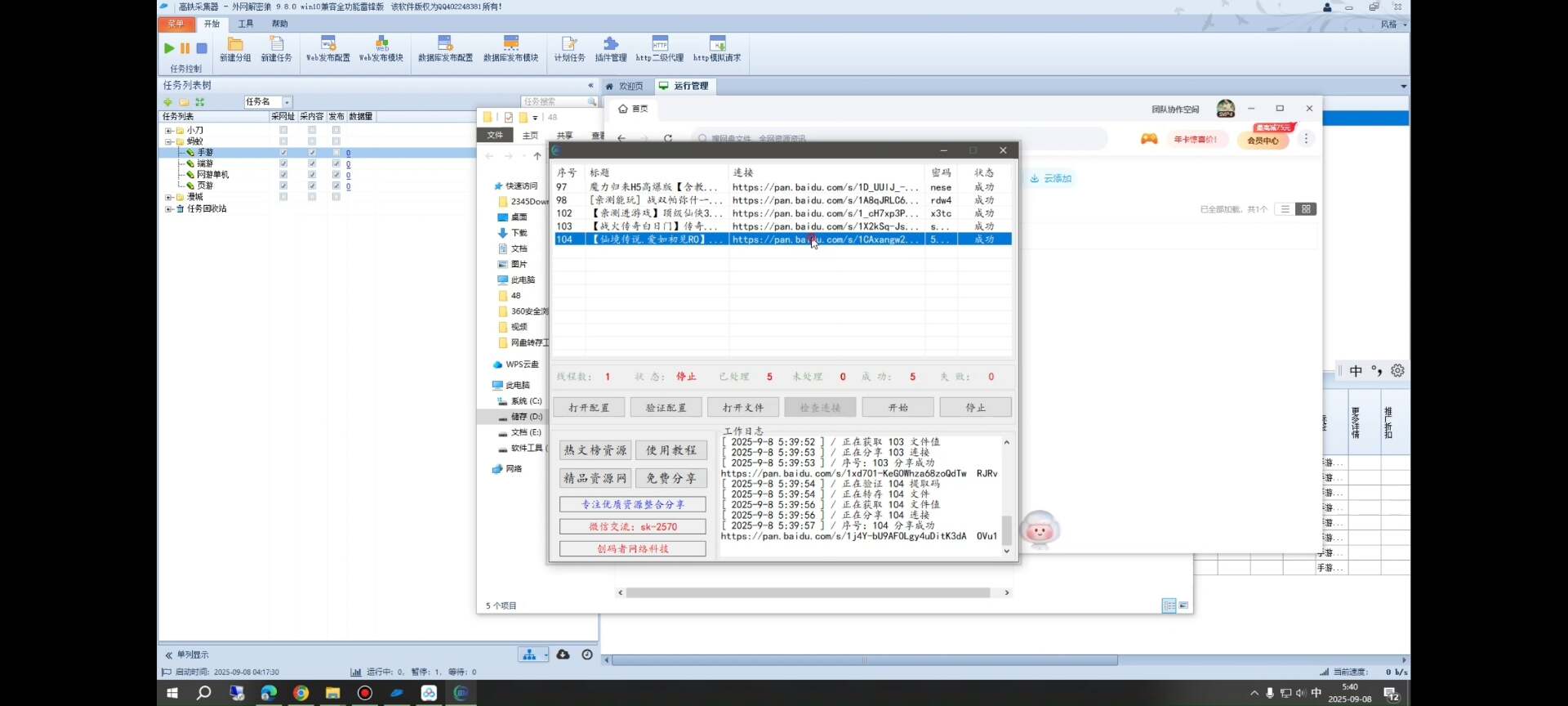The width and height of the screenshot is (1568, 706).
Task: Click the green start task play icon
Action: 169,48
